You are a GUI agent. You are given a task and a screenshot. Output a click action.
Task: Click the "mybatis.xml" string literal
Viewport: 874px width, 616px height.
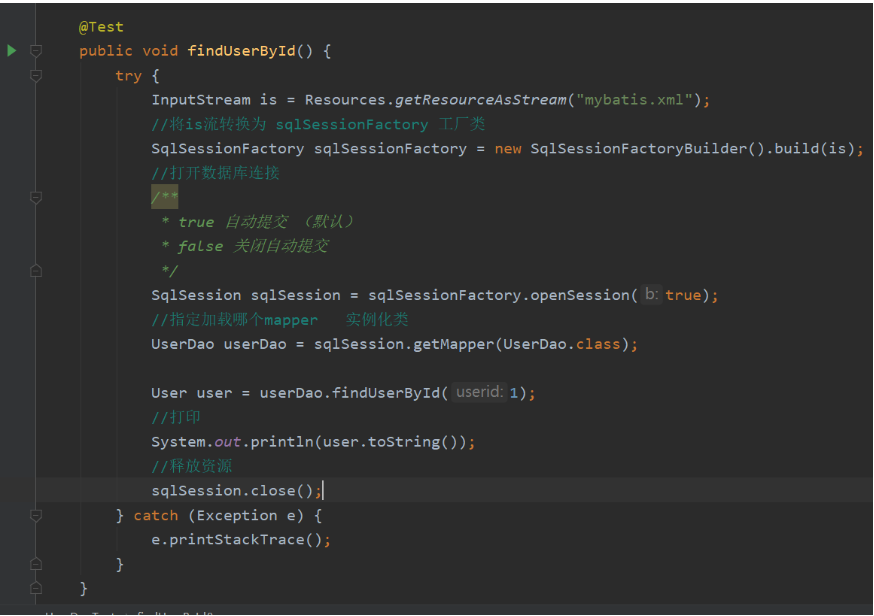pyautogui.click(x=634, y=100)
